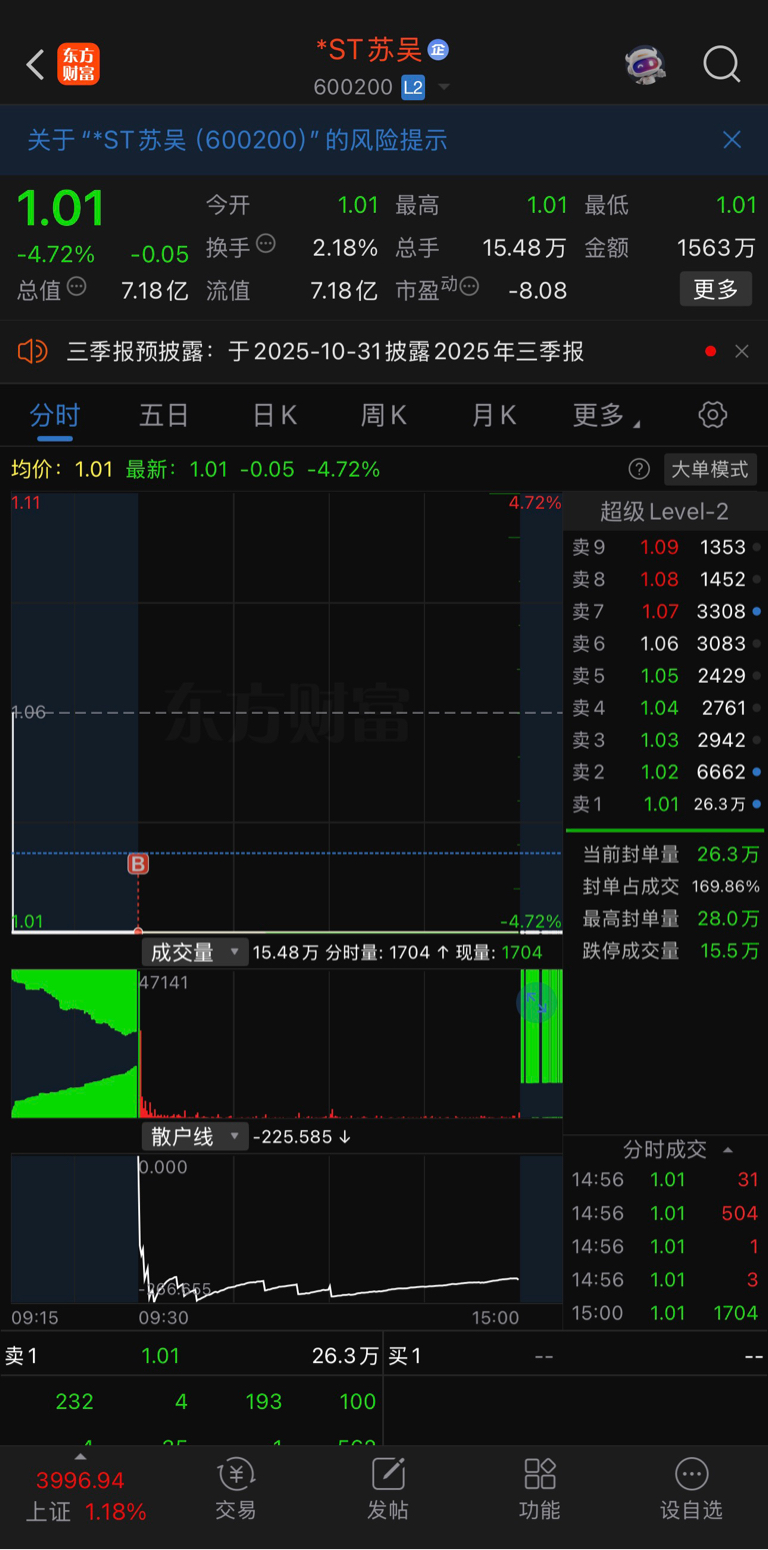Switch to the 月K tab
768x1550 pixels.
494,415
